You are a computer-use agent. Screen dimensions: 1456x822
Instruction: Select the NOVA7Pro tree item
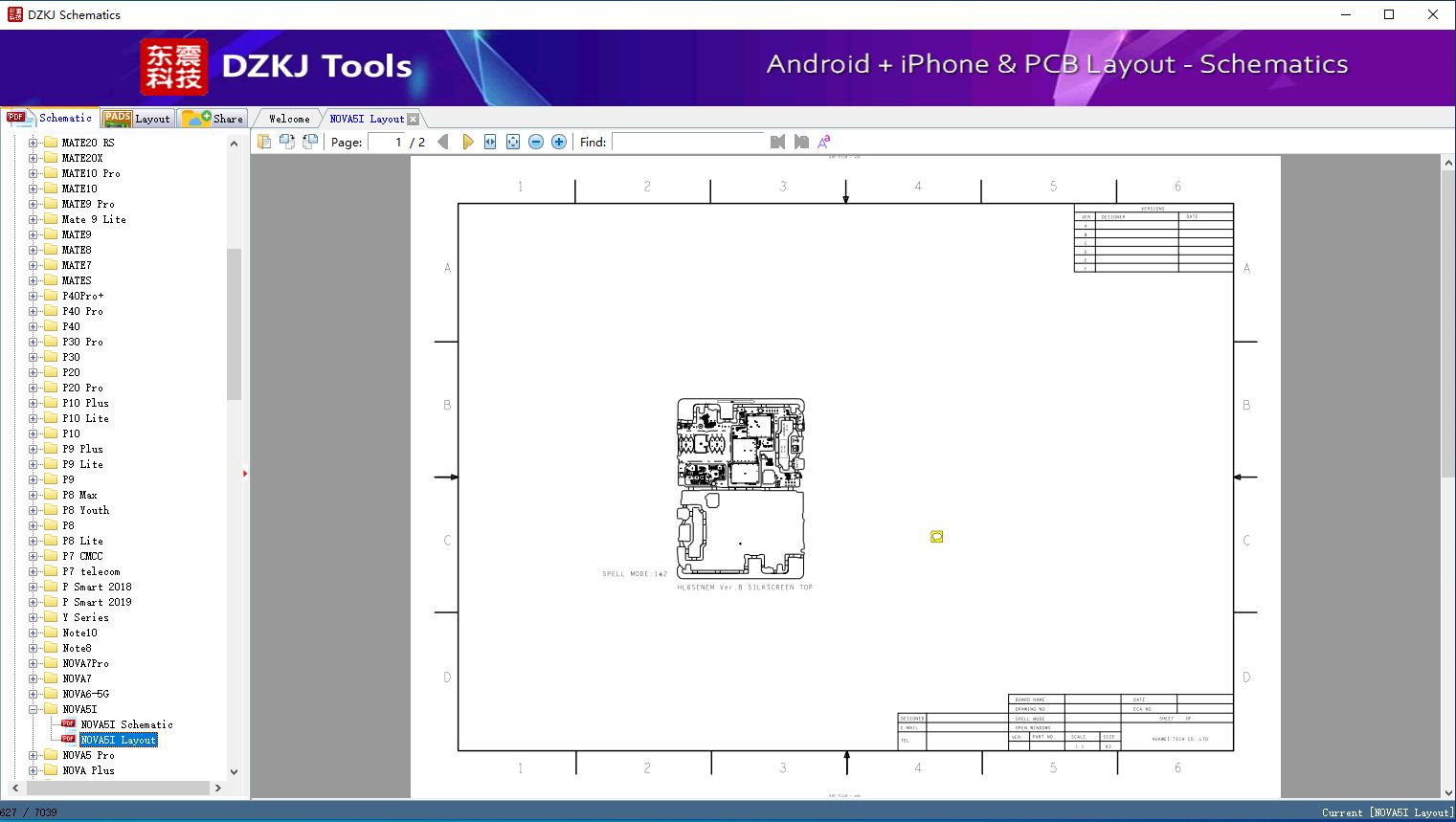pyautogui.click(x=85, y=663)
